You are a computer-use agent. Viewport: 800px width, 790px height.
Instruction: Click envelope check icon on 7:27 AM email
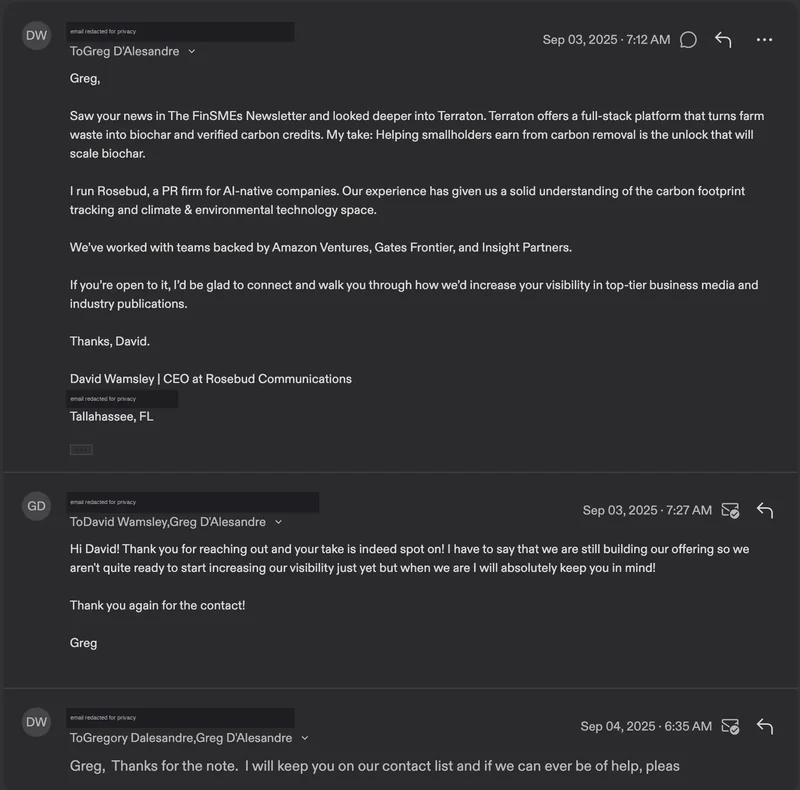pos(730,510)
